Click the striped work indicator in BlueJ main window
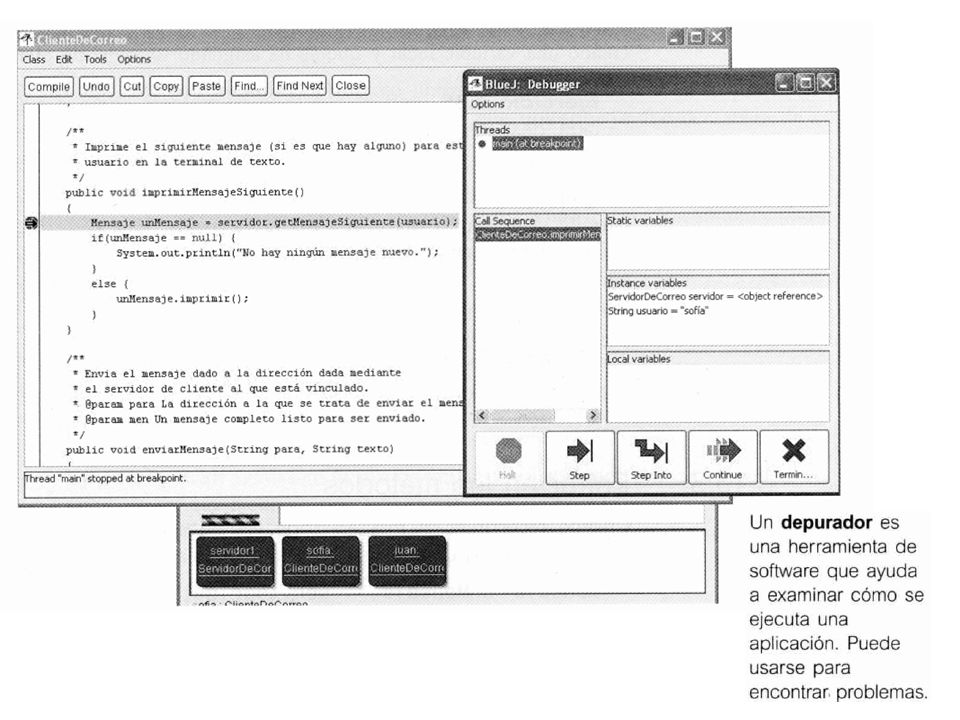This screenshot has height=720, width=960. (x=231, y=520)
